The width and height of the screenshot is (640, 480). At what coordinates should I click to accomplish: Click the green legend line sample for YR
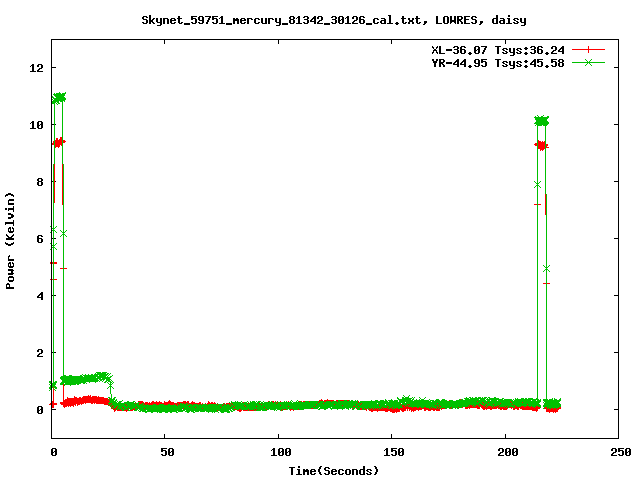tap(588, 62)
